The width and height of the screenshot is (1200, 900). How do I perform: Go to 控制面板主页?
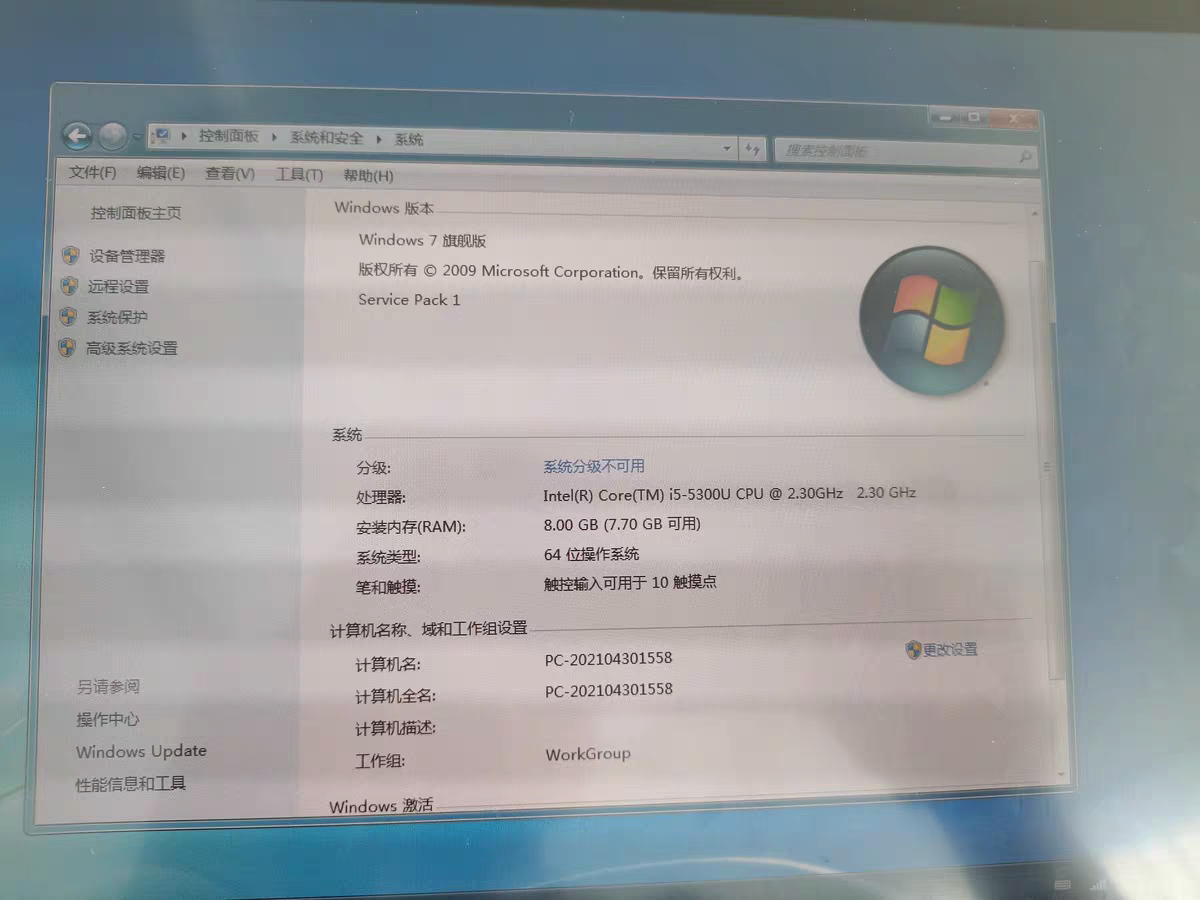136,213
